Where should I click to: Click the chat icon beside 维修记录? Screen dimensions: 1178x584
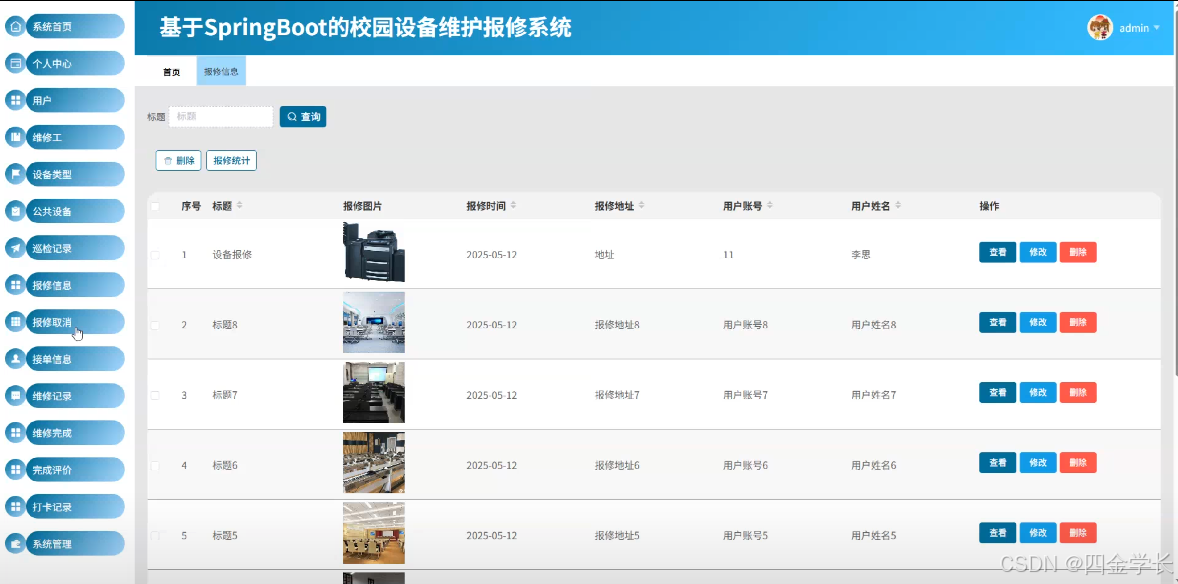pos(16,395)
